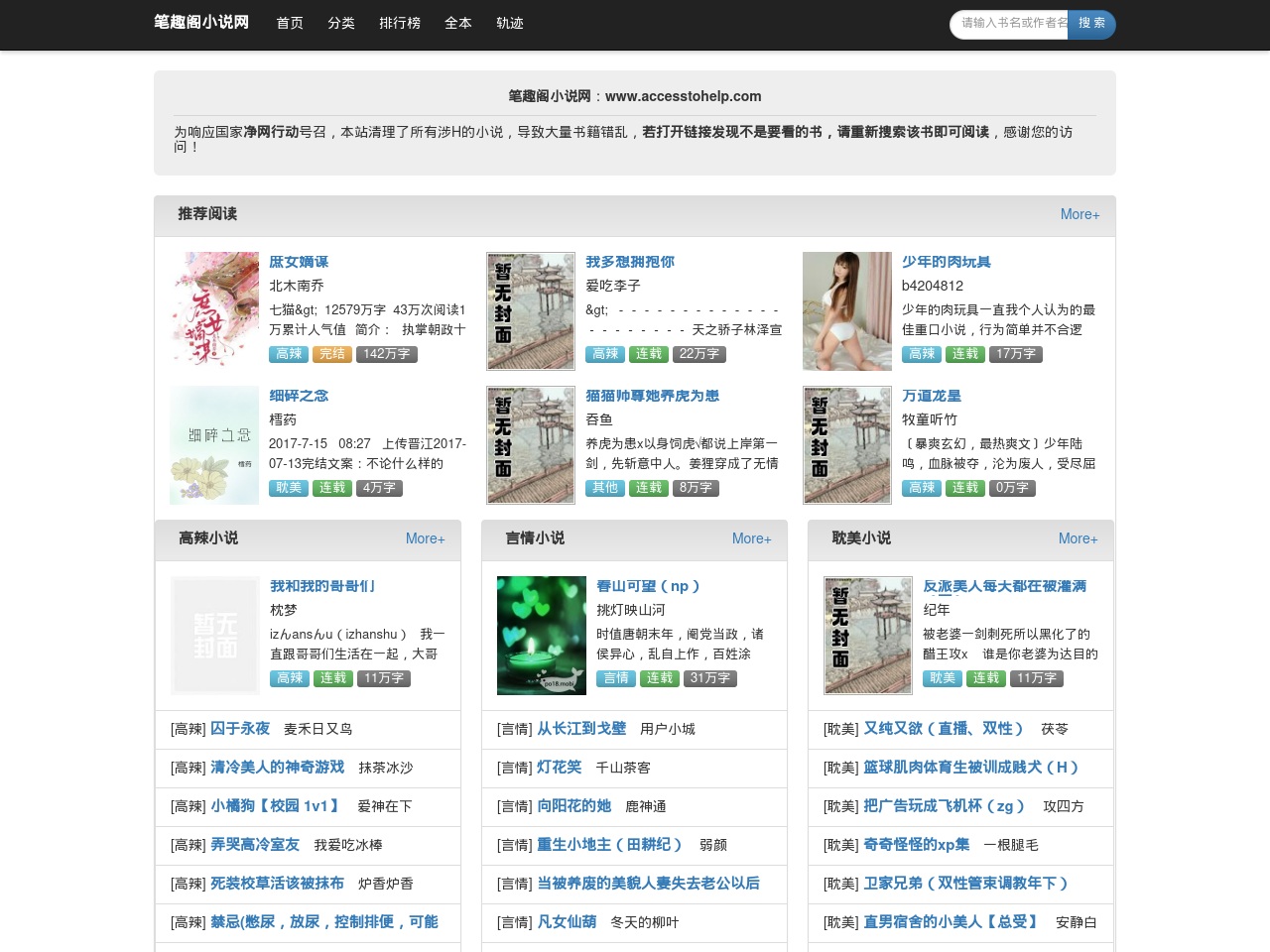Screen dimensions: 1270x952
Task: Open 卫家兄弟 link
Action: click(x=967, y=884)
